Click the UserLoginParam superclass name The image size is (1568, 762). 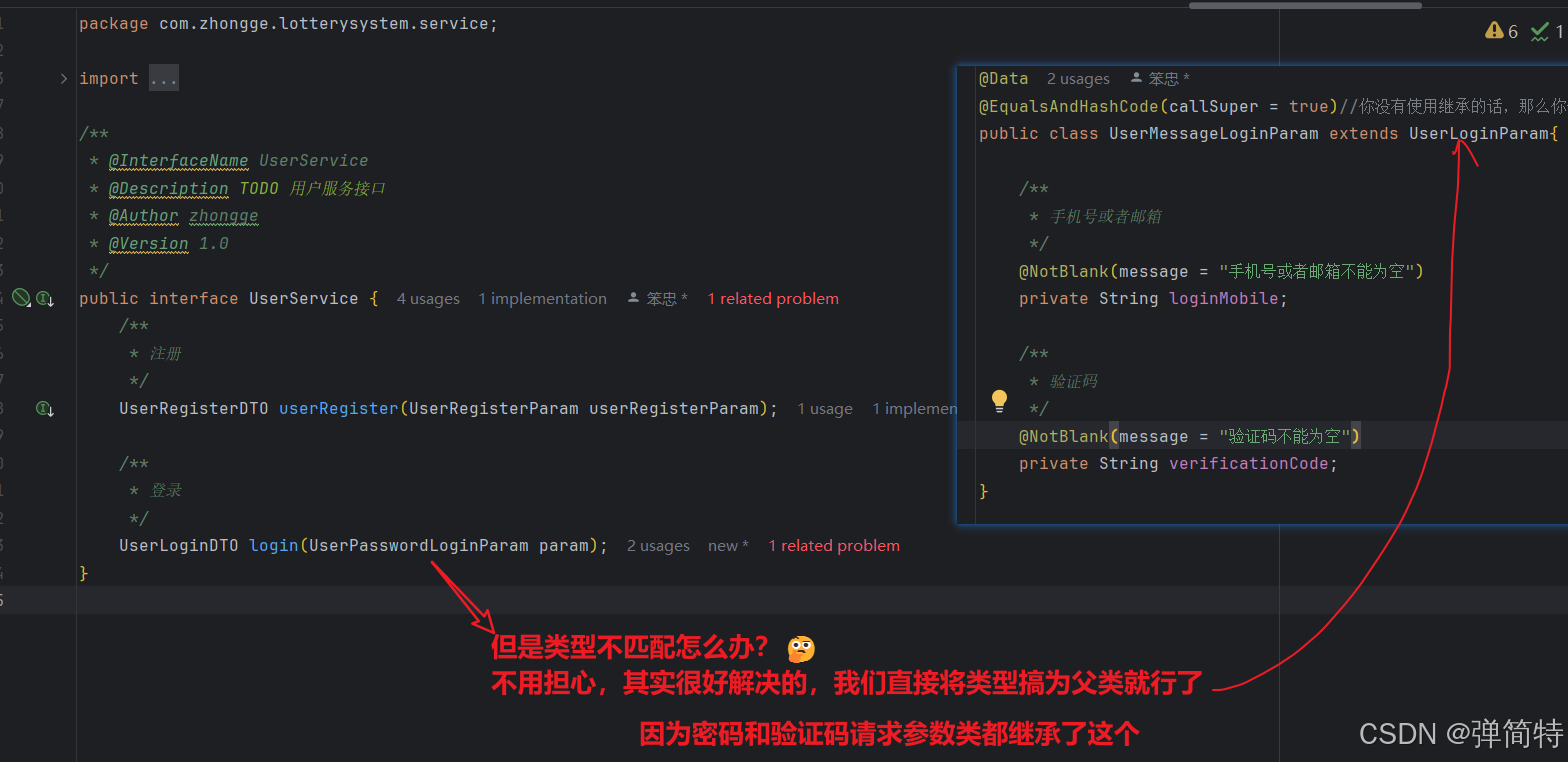1479,133
